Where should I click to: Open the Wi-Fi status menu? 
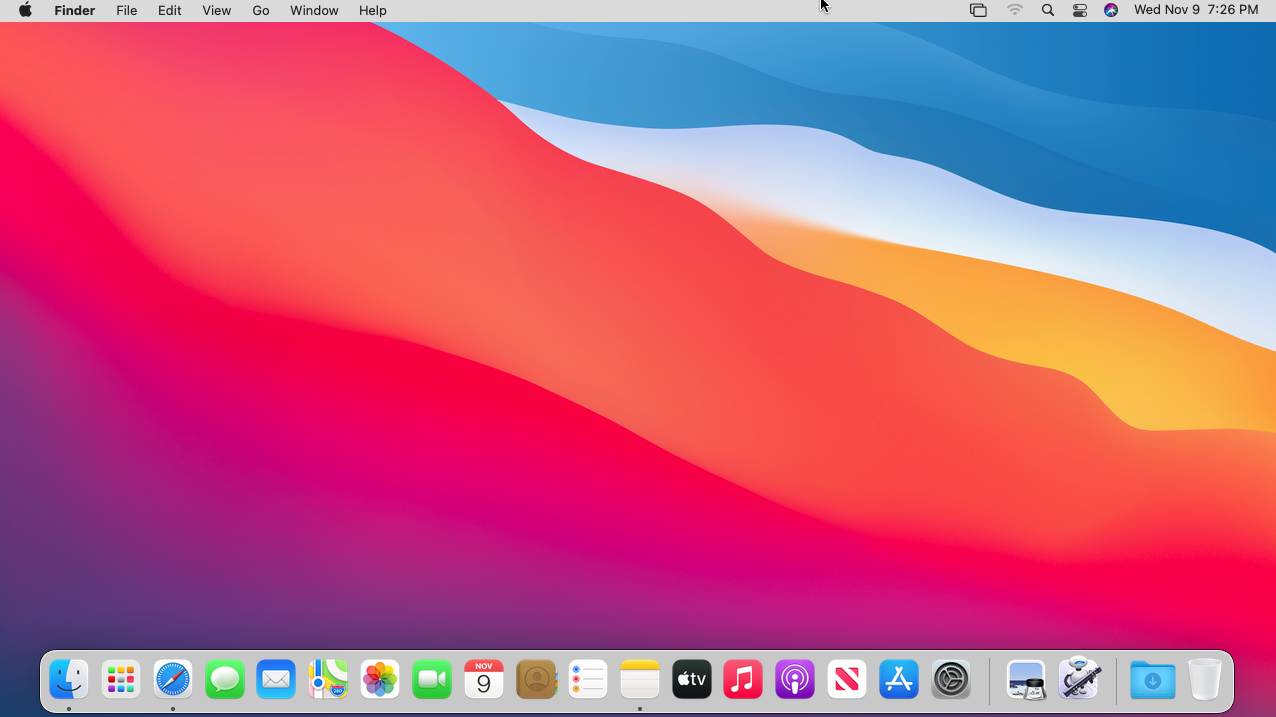pyautogui.click(x=1015, y=10)
